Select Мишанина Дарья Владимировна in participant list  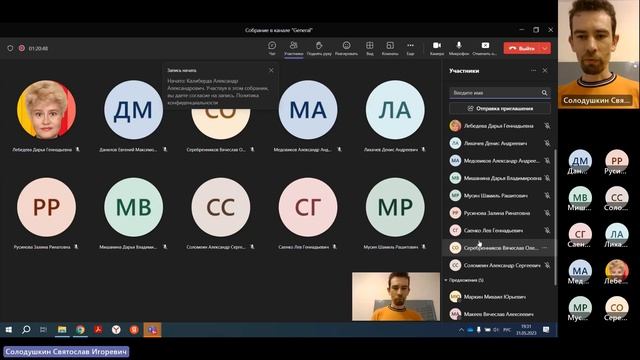point(500,178)
